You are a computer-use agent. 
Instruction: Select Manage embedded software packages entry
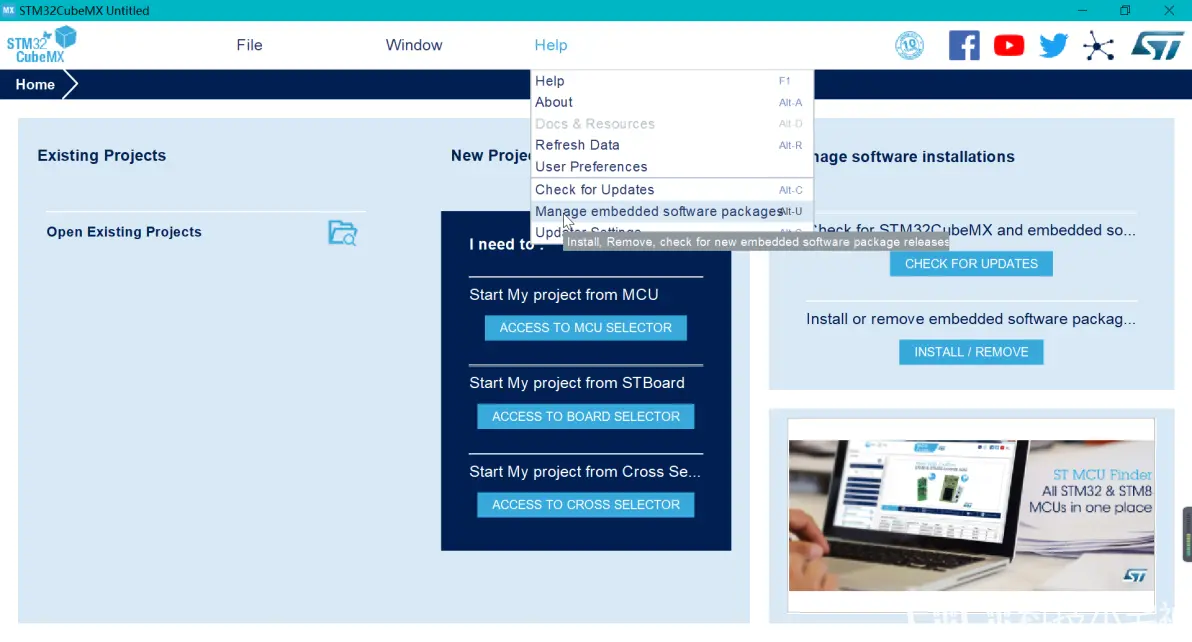tap(671, 211)
